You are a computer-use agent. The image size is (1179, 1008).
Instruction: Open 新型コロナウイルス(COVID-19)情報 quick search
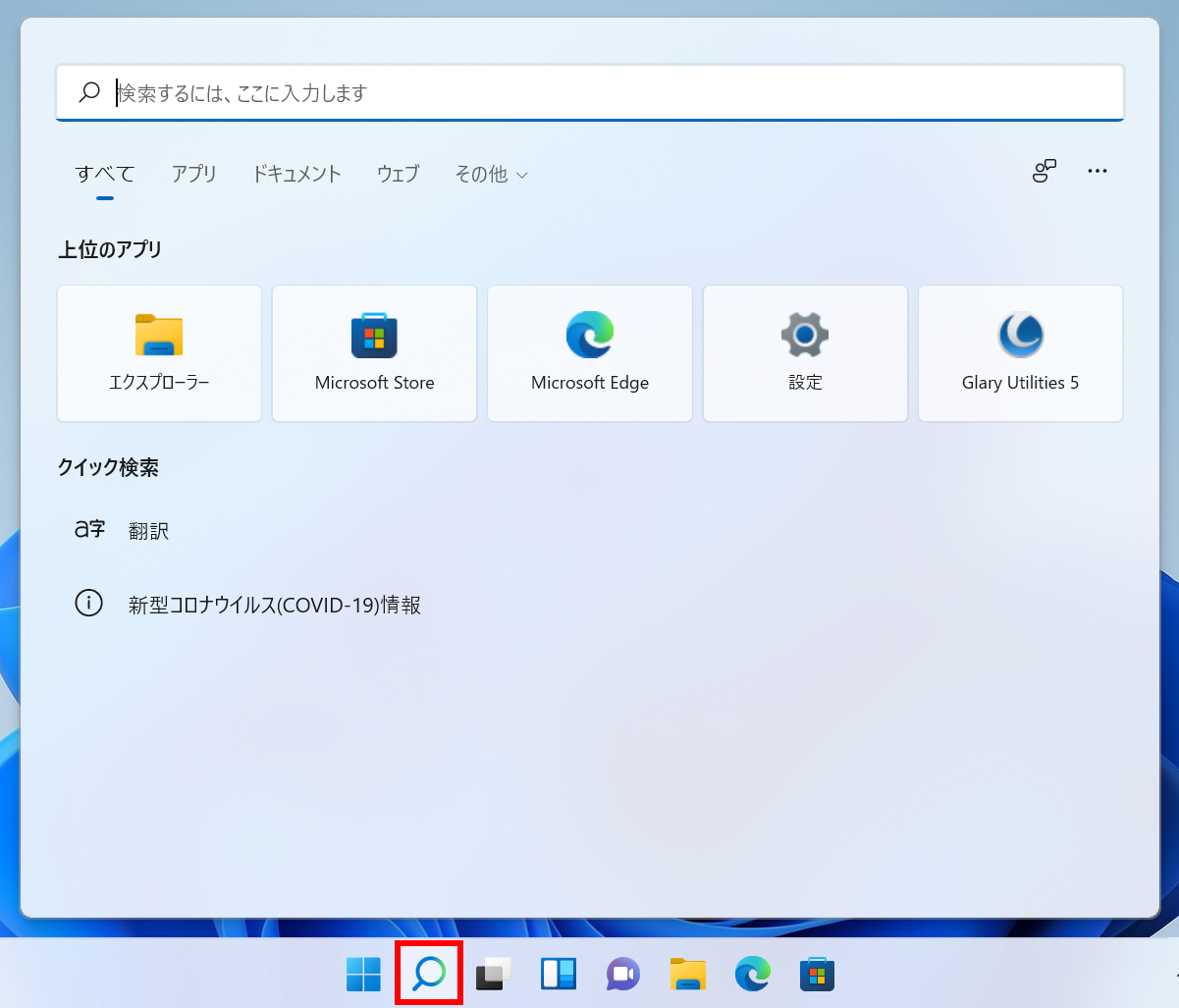[275, 605]
